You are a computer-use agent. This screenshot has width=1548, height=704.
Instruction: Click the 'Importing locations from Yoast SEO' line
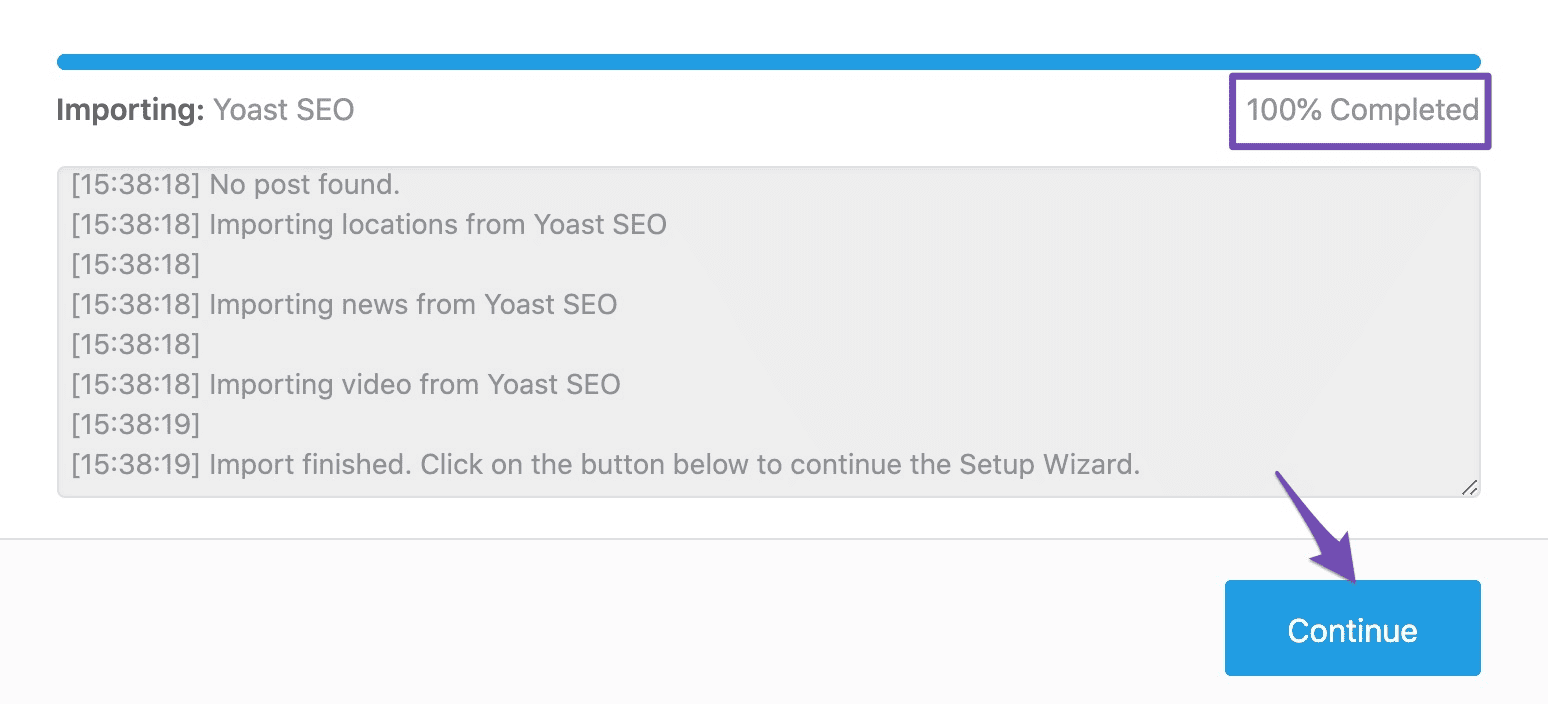pos(367,224)
